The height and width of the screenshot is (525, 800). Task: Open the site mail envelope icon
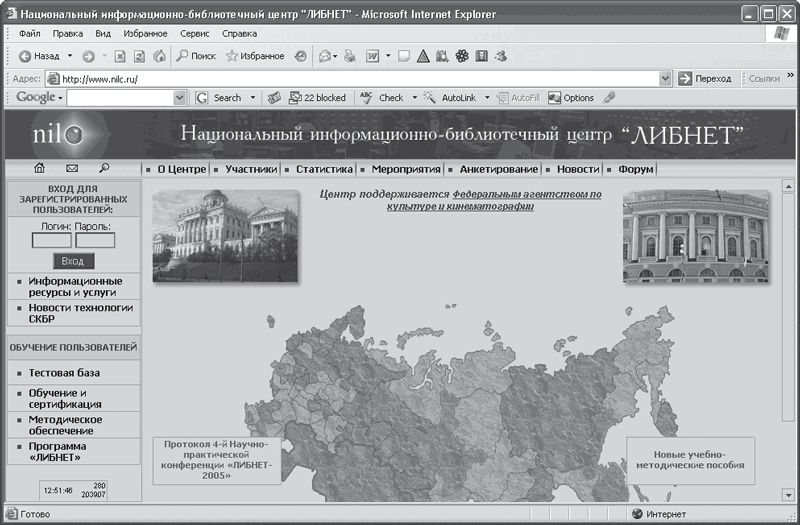(72, 168)
